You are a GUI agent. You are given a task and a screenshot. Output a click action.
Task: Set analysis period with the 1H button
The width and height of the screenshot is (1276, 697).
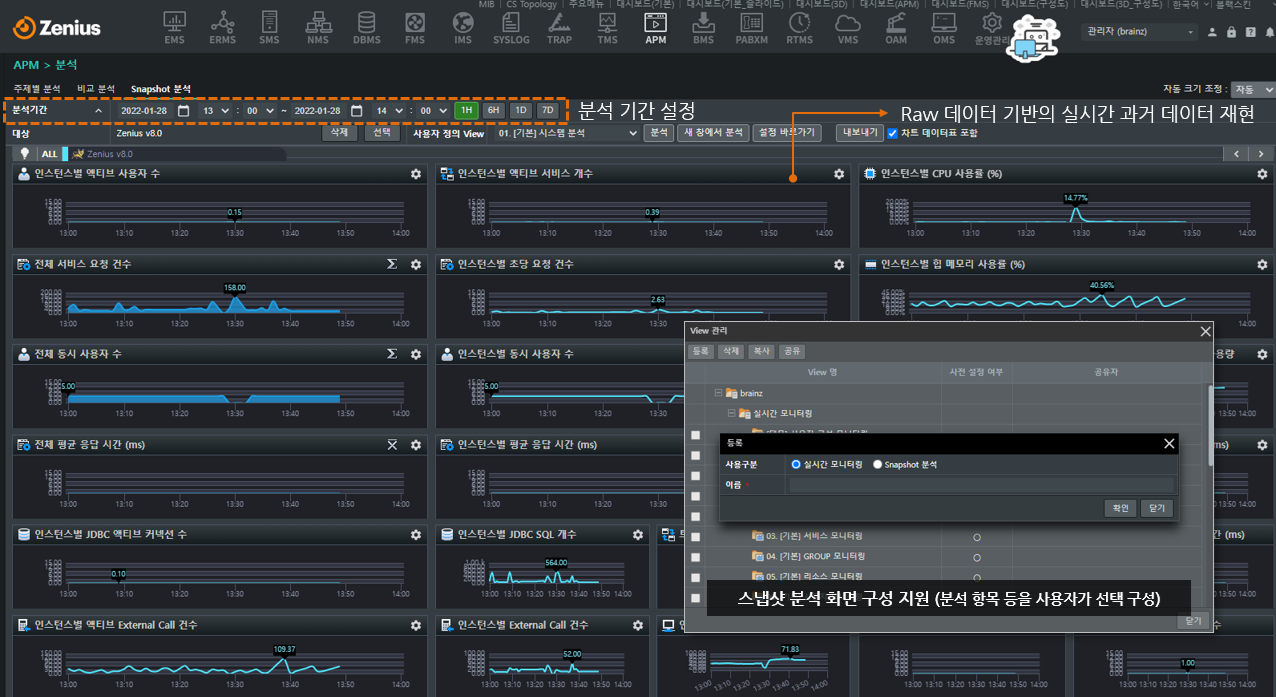(x=466, y=110)
